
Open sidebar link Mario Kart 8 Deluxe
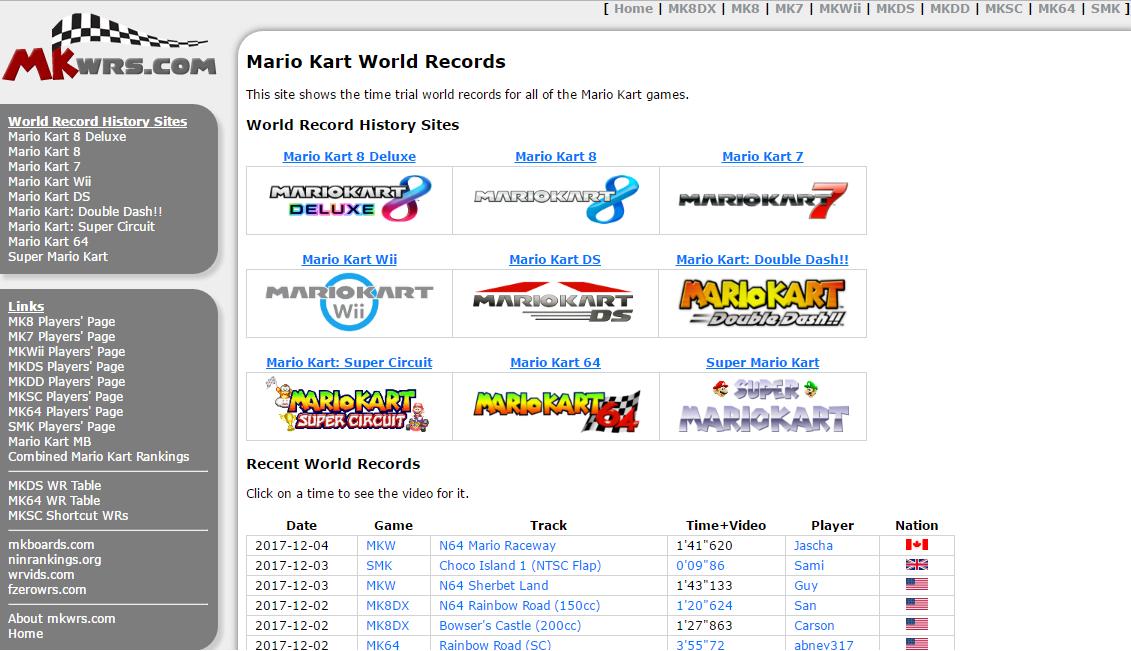tap(67, 137)
